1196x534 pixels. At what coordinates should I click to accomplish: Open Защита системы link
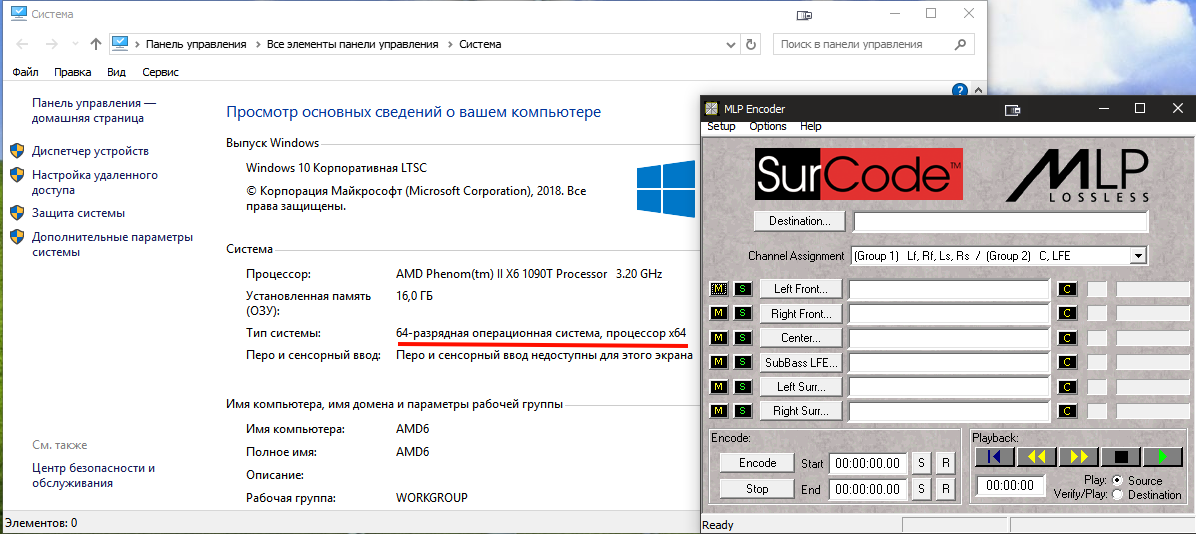[79, 214]
